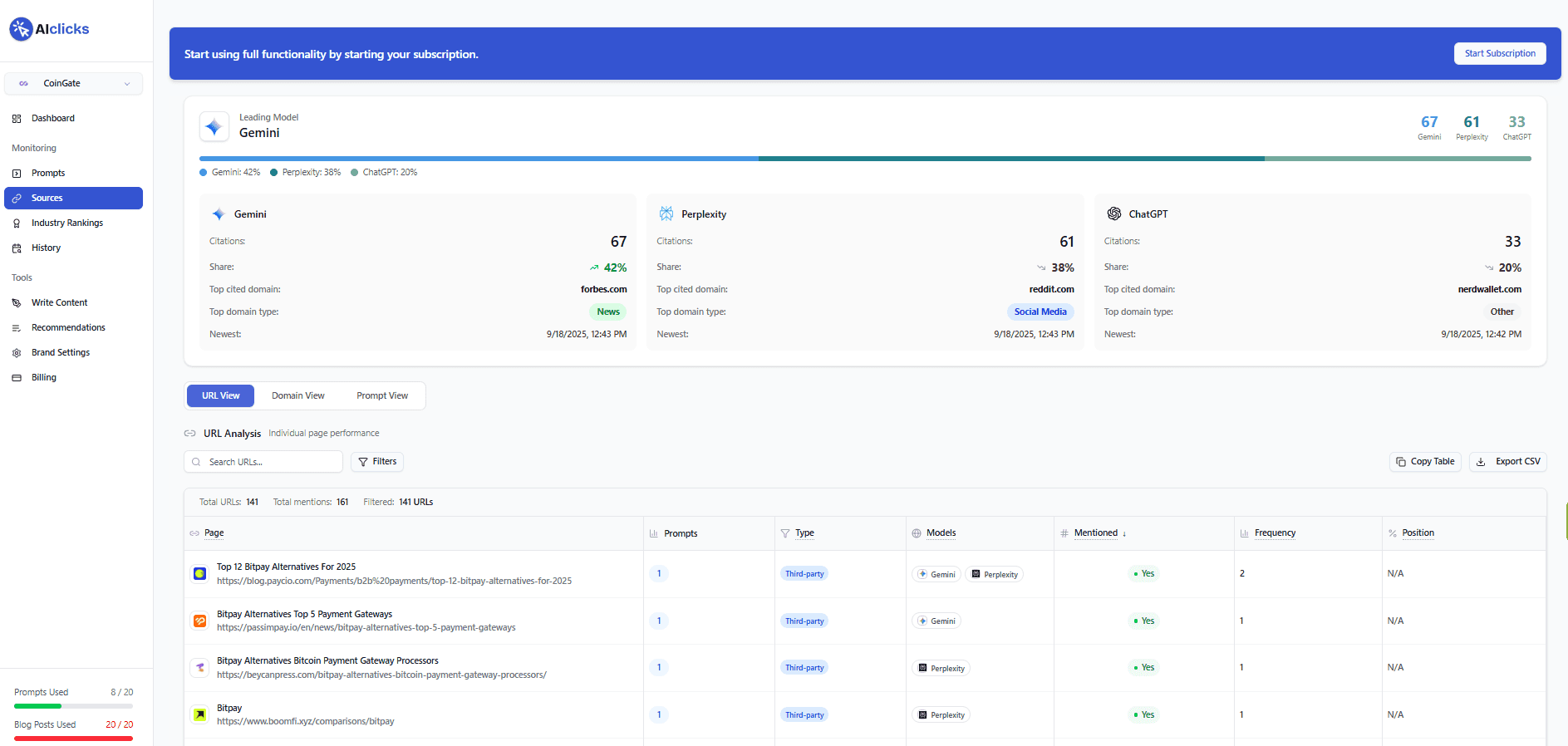Click the ChatGPT segment of share bar
1568x746 pixels.
pyautogui.click(x=1398, y=159)
